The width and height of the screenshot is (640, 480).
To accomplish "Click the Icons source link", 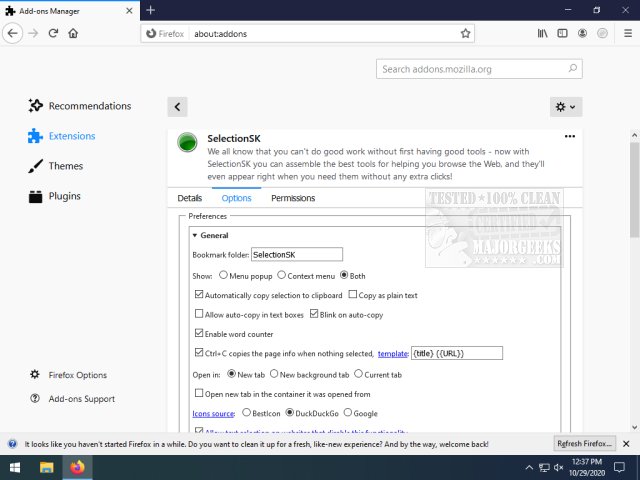I will [213, 413].
